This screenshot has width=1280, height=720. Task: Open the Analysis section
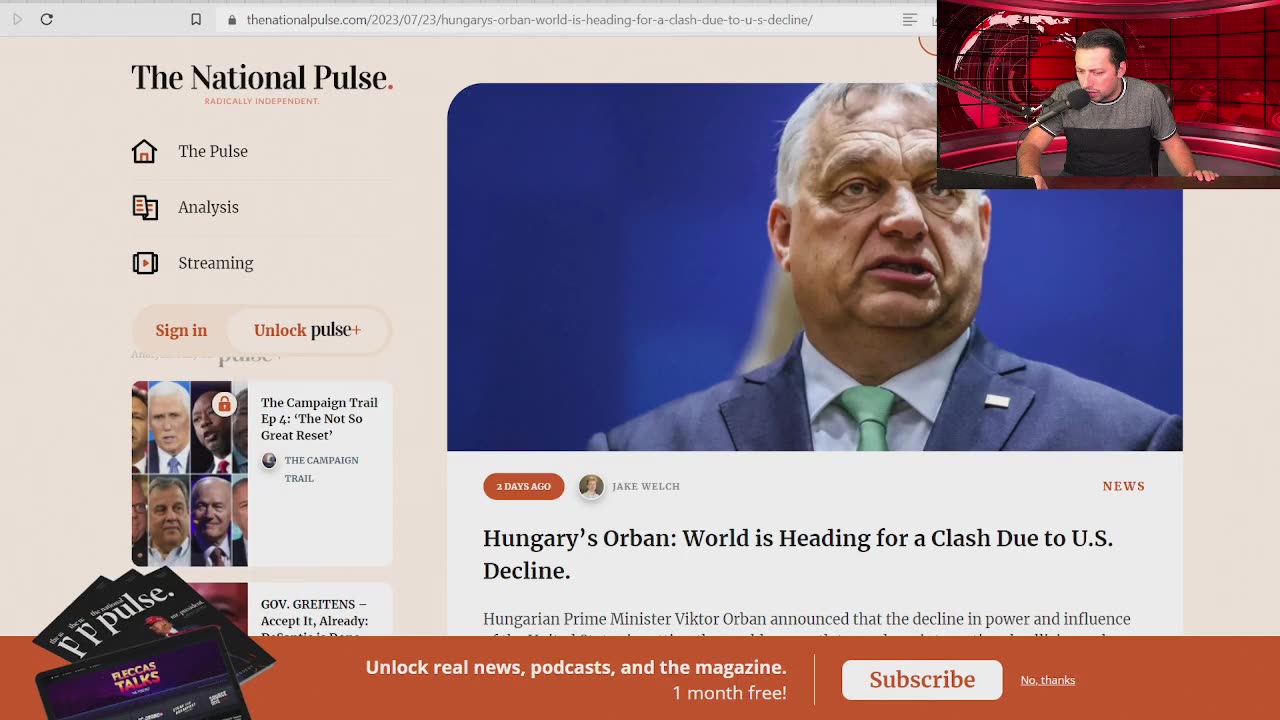tap(208, 207)
